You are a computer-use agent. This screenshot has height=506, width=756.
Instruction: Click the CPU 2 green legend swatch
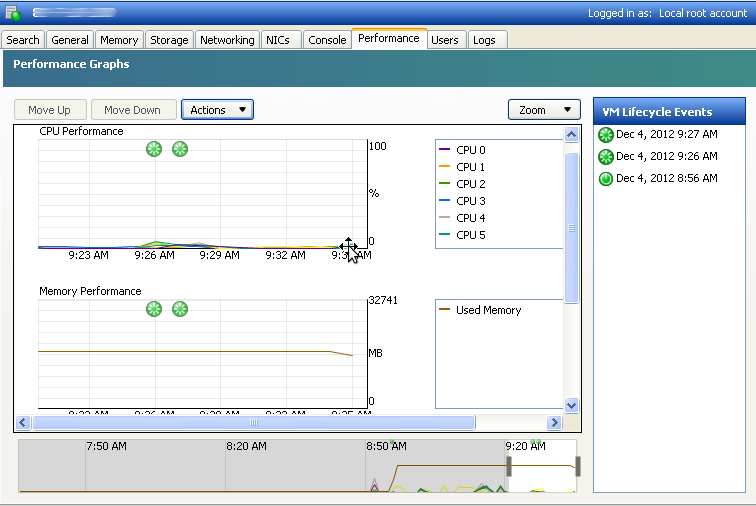coord(445,183)
